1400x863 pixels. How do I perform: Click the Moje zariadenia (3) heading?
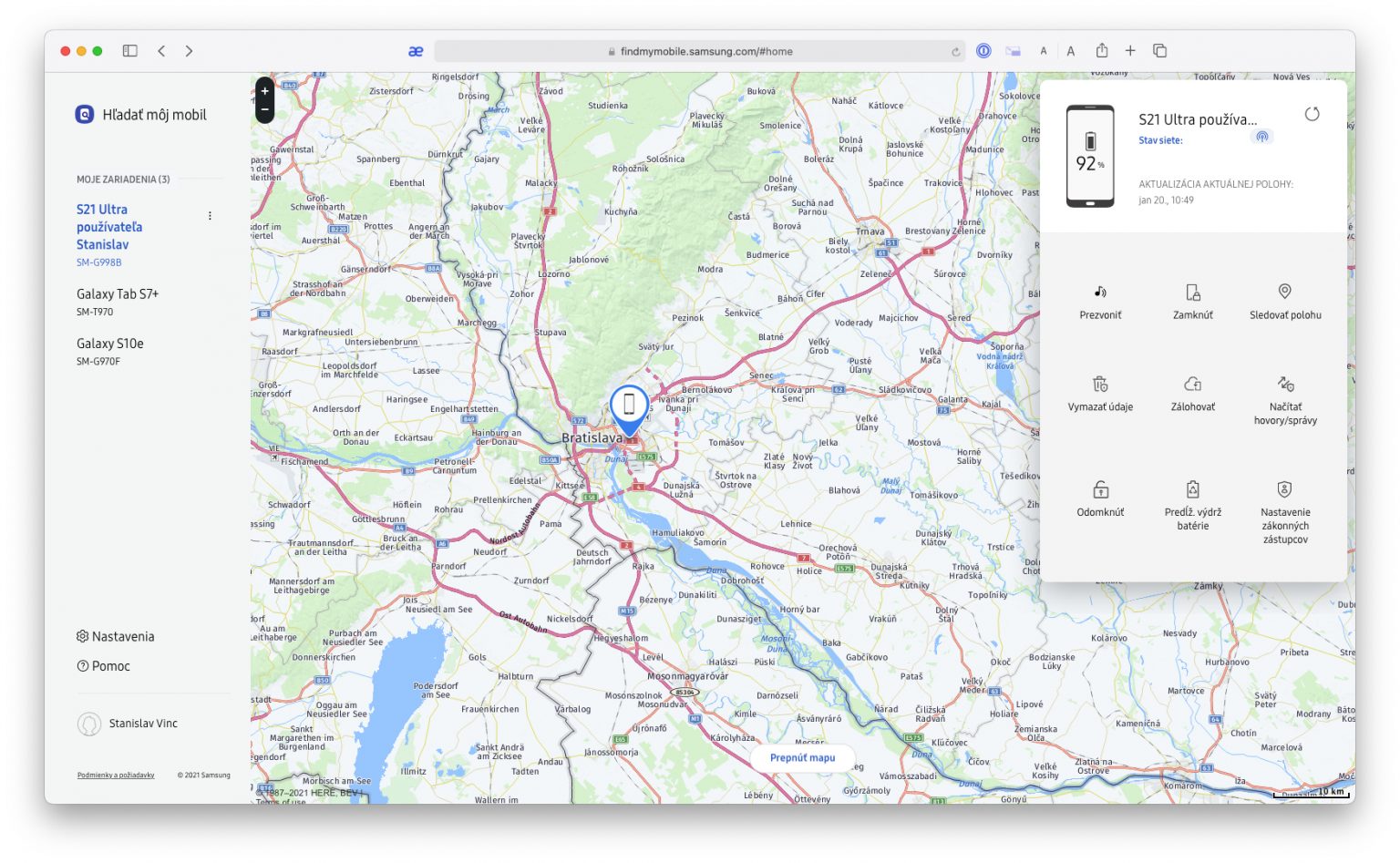click(x=123, y=180)
